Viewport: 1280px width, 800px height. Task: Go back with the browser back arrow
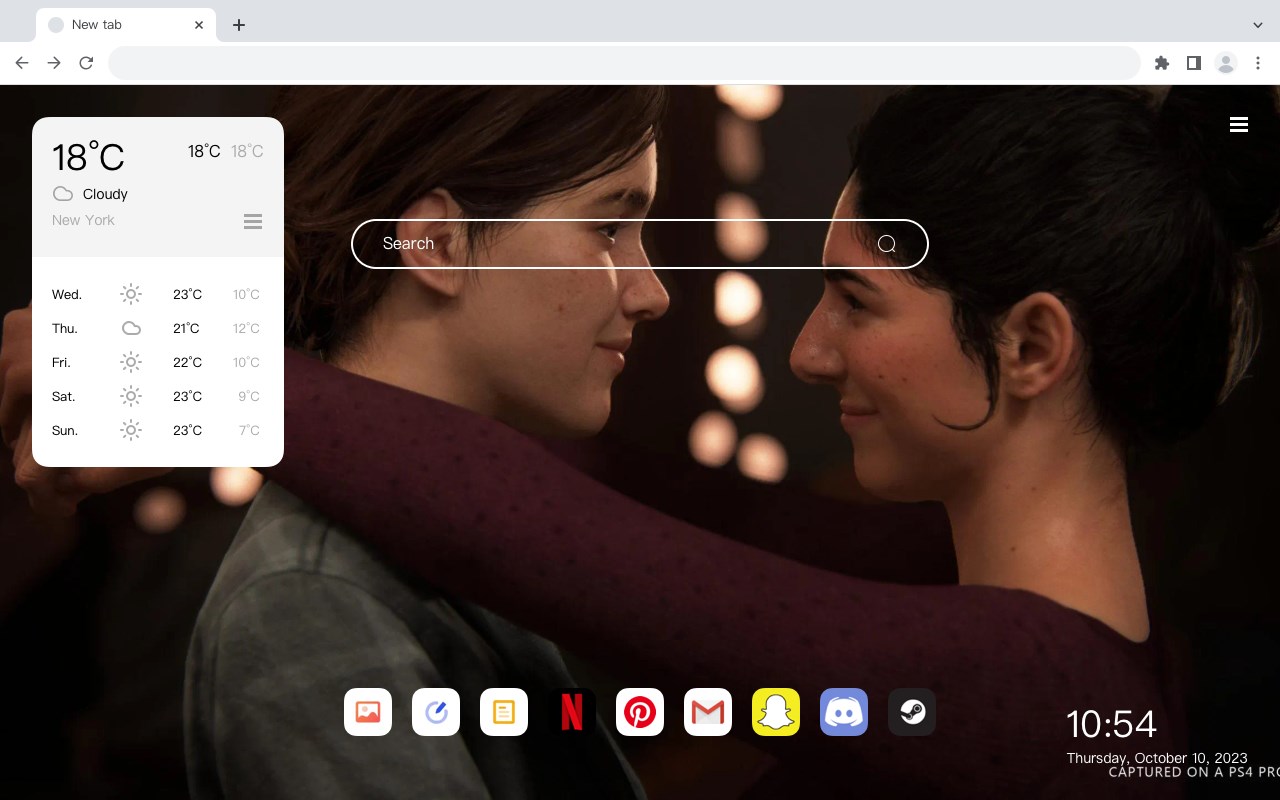point(22,63)
